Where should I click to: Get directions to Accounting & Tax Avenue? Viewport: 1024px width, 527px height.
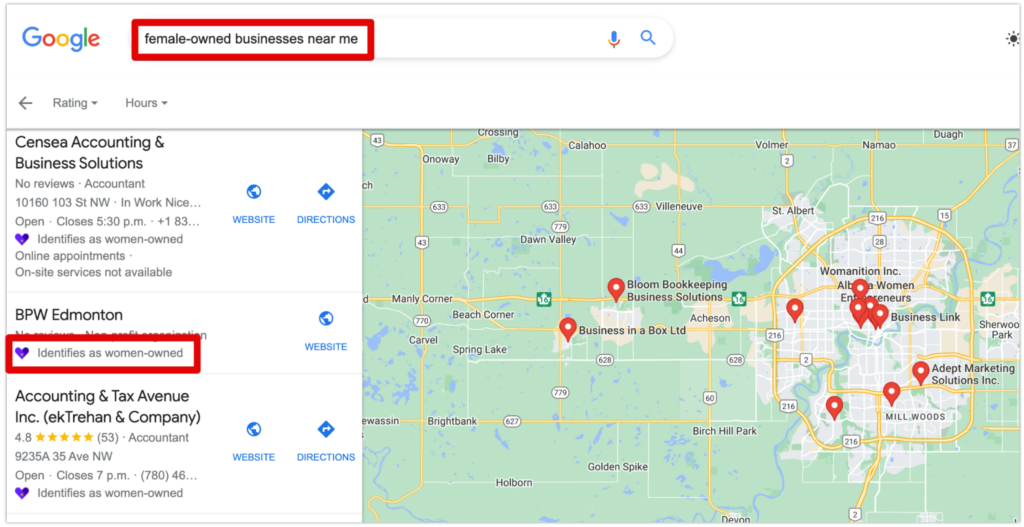(x=325, y=429)
